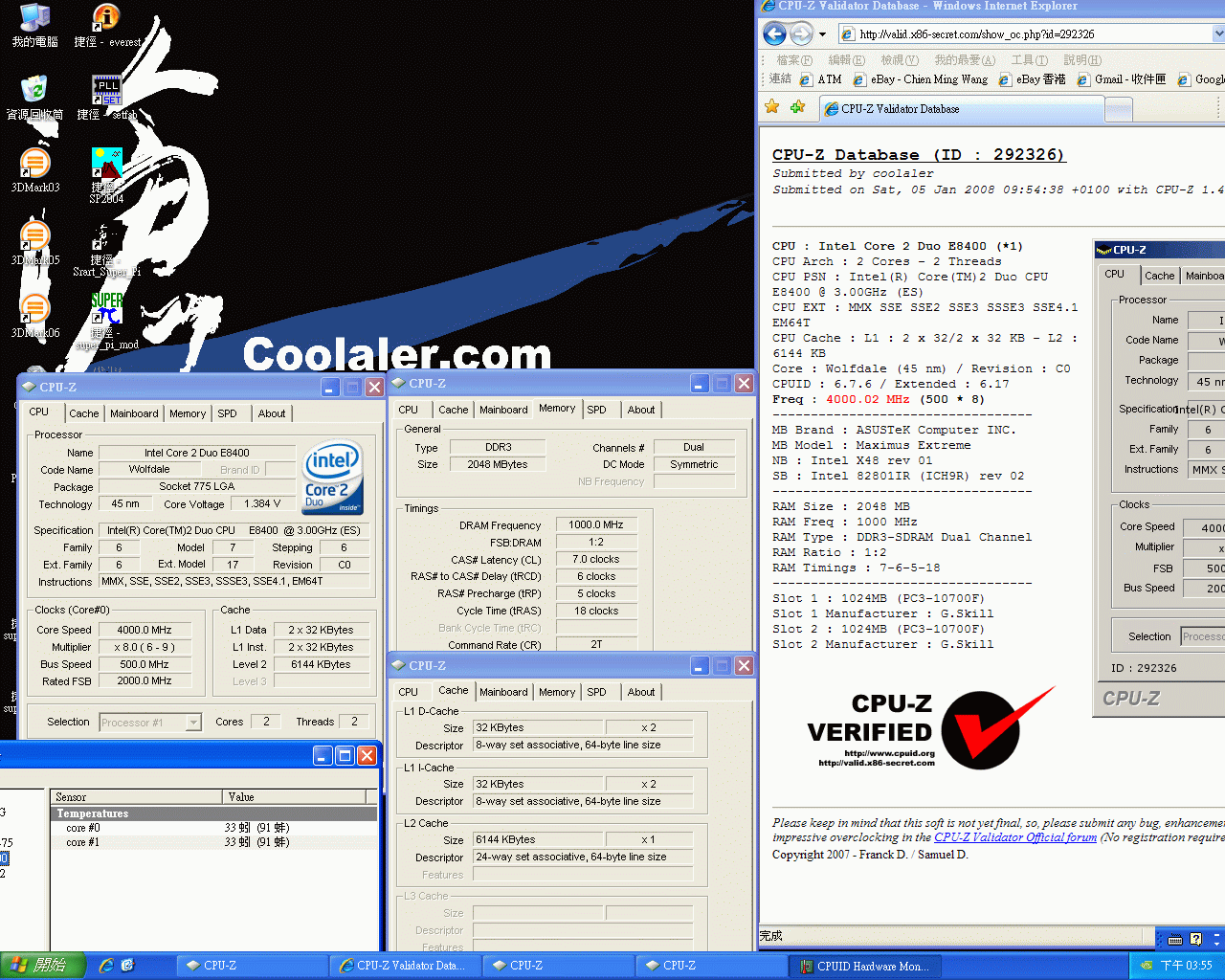Select the SP2004 shortcut desktop icon
The width and height of the screenshot is (1225, 980).
pos(106,176)
